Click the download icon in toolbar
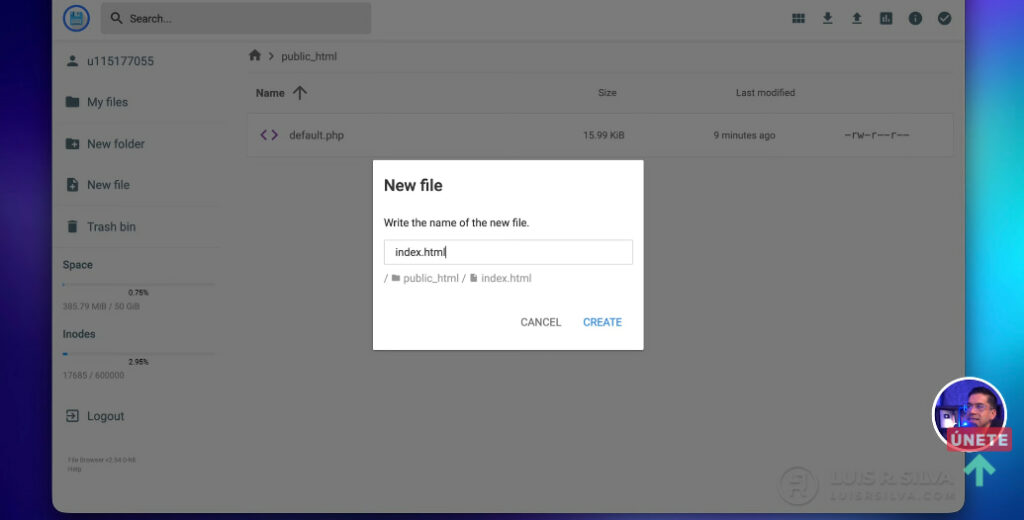This screenshot has height=520, width=1024. tap(827, 18)
